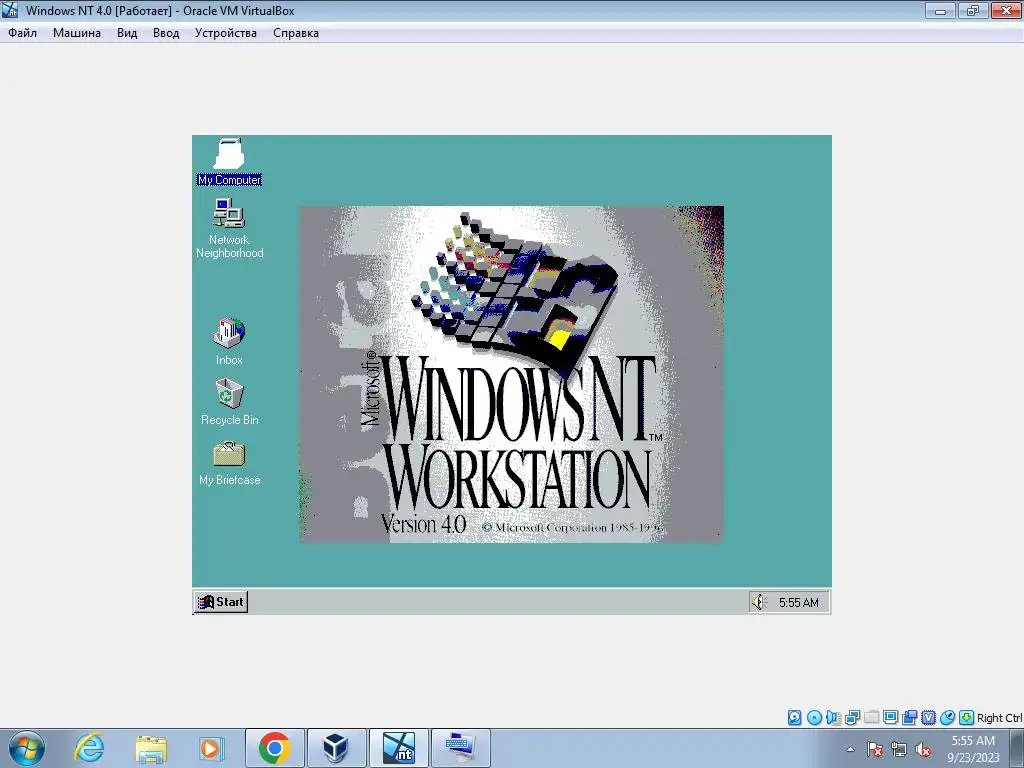This screenshot has width=1024, height=768.
Task: Click the Right Ctrl host key label
Action: (999, 718)
